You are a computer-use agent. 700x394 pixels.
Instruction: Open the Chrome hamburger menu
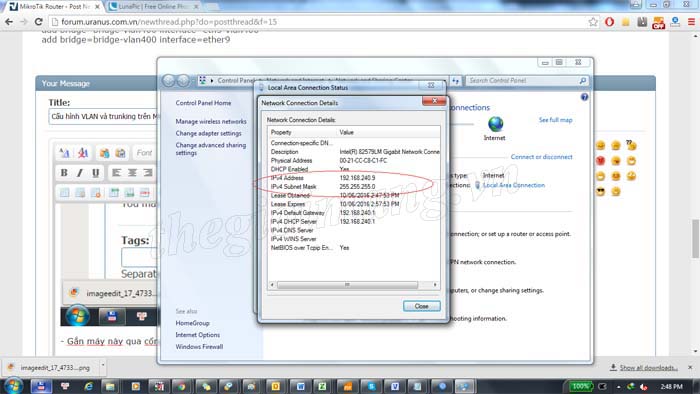[x=691, y=22]
